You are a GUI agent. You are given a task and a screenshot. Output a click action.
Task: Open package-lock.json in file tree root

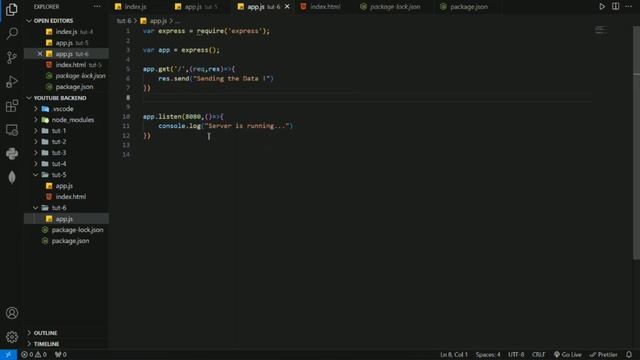pyautogui.click(x=67, y=230)
